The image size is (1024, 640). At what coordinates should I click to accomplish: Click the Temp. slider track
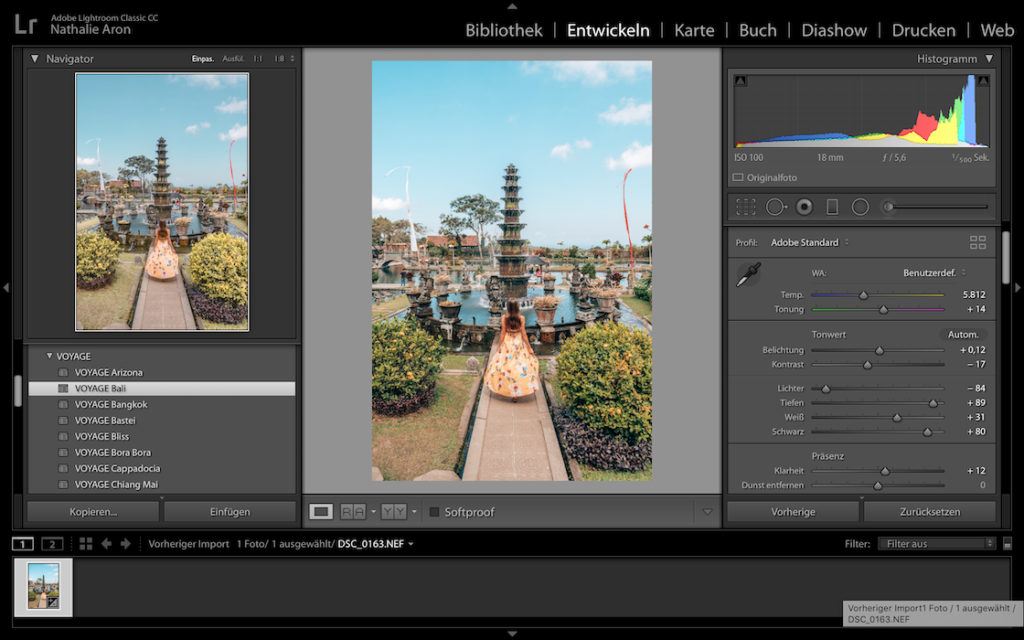[877, 295]
